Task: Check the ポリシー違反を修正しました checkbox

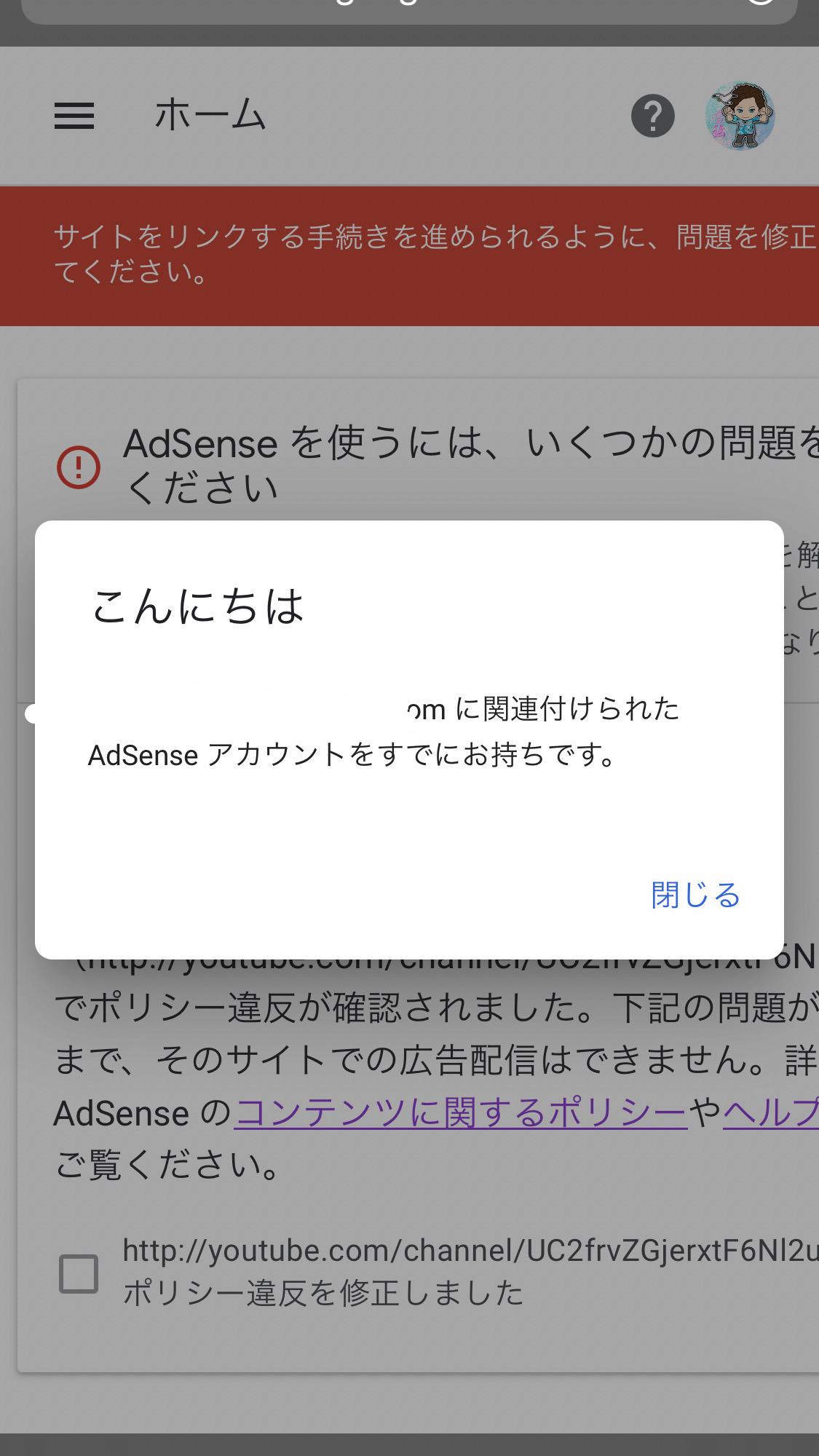Action: [79, 1273]
